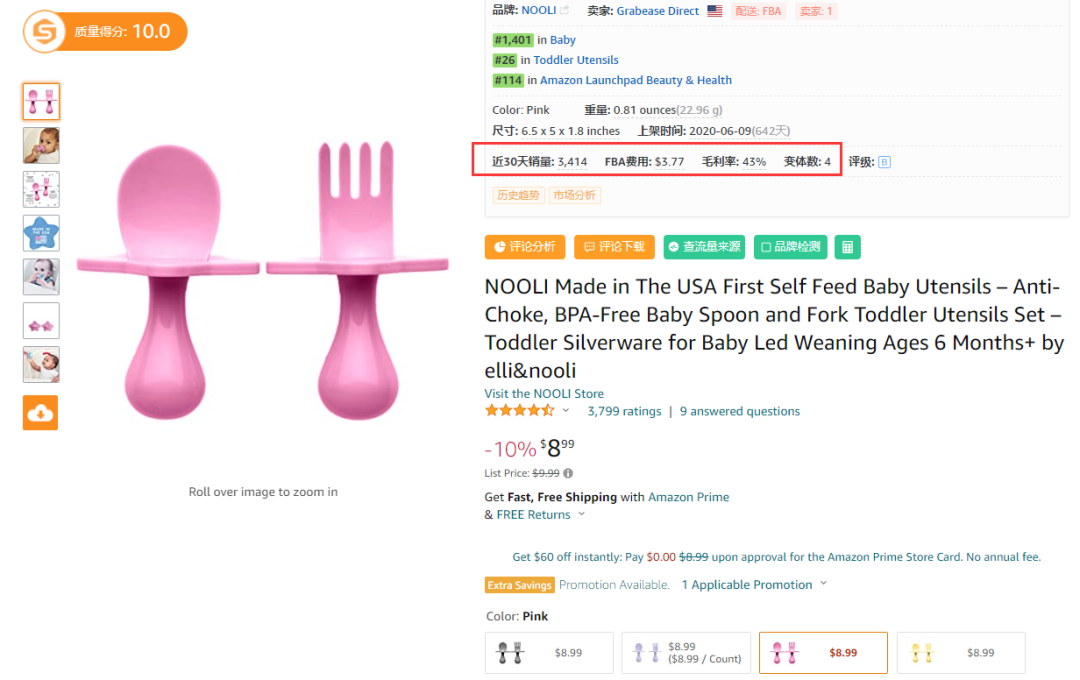The height and width of the screenshot is (680, 1080).
Task: Click the US flag icon beside seller
Action: coord(715,11)
